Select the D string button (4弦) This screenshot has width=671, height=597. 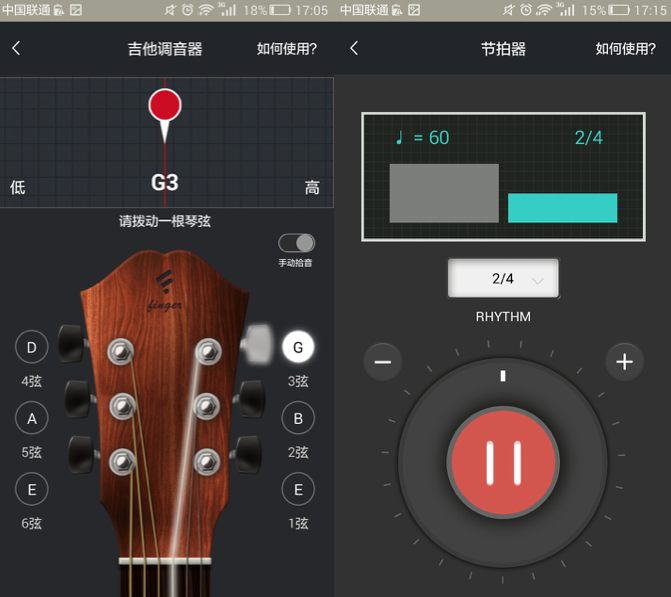pos(32,347)
